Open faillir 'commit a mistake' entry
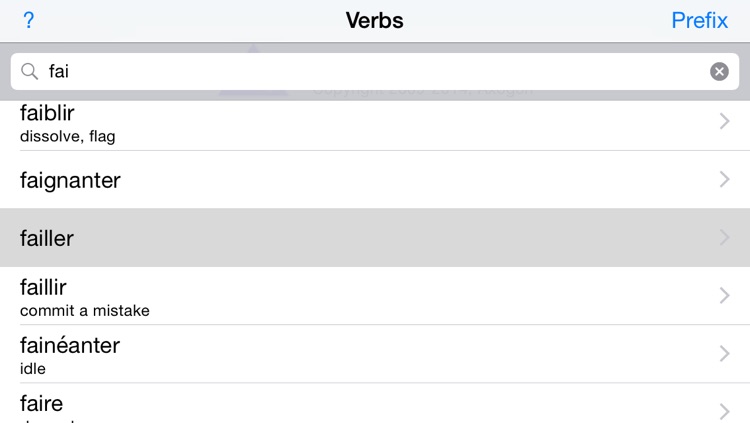This screenshot has width=750, height=423. (375, 296)
